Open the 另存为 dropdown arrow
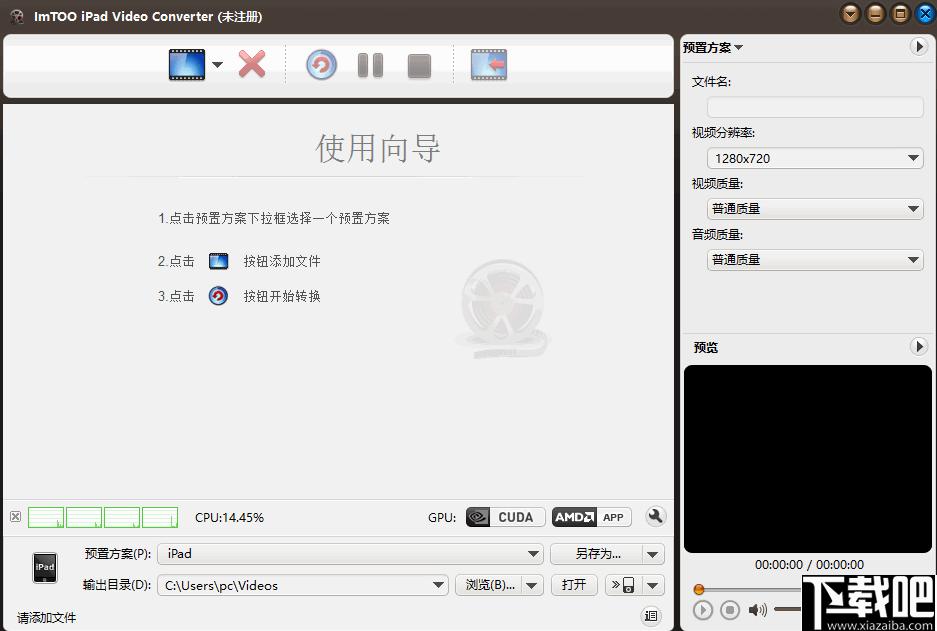The image size is (937, 631). click(x=653, y=555)
